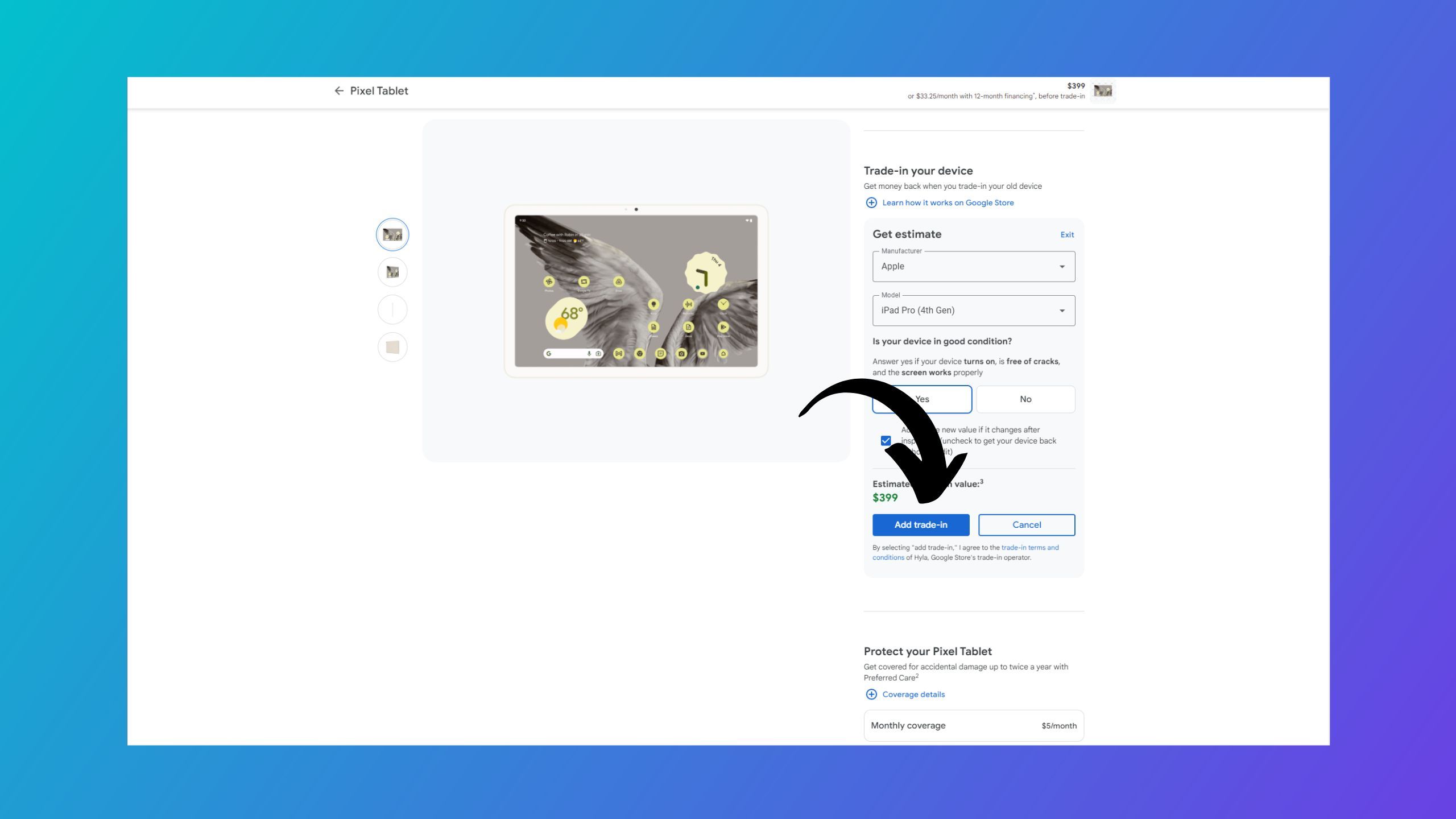The image size is (1456, 819).
Task: Select the third thin side-view thumbnail
Action: [392, 309]
